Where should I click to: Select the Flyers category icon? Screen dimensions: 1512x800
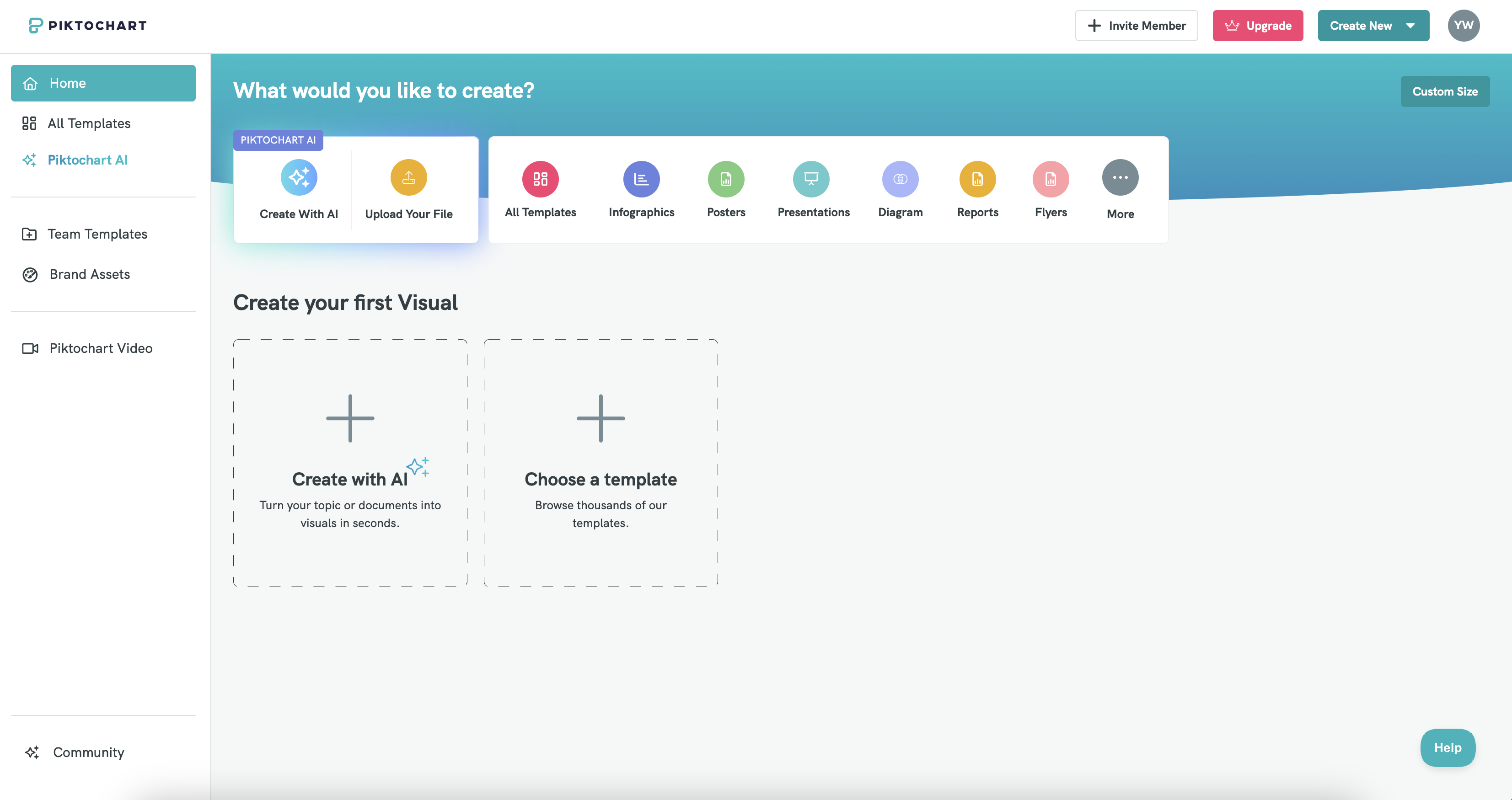(1051, 179)
